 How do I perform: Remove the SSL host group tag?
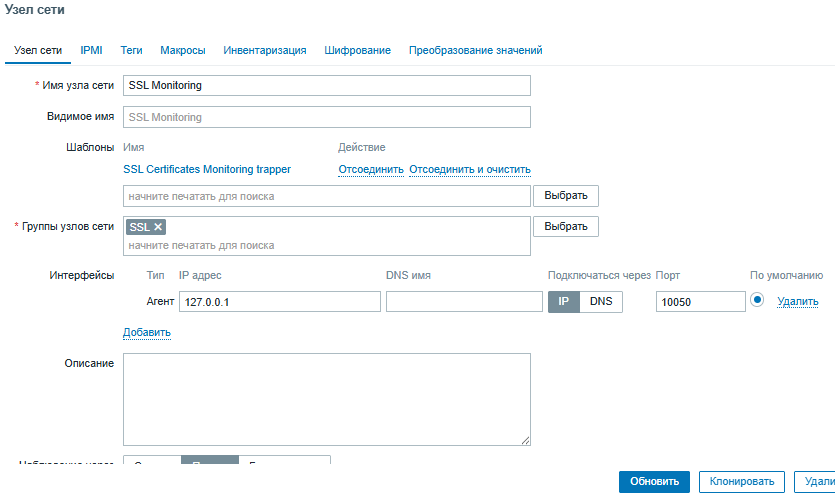pyautogui.click(x=158, y=227)
